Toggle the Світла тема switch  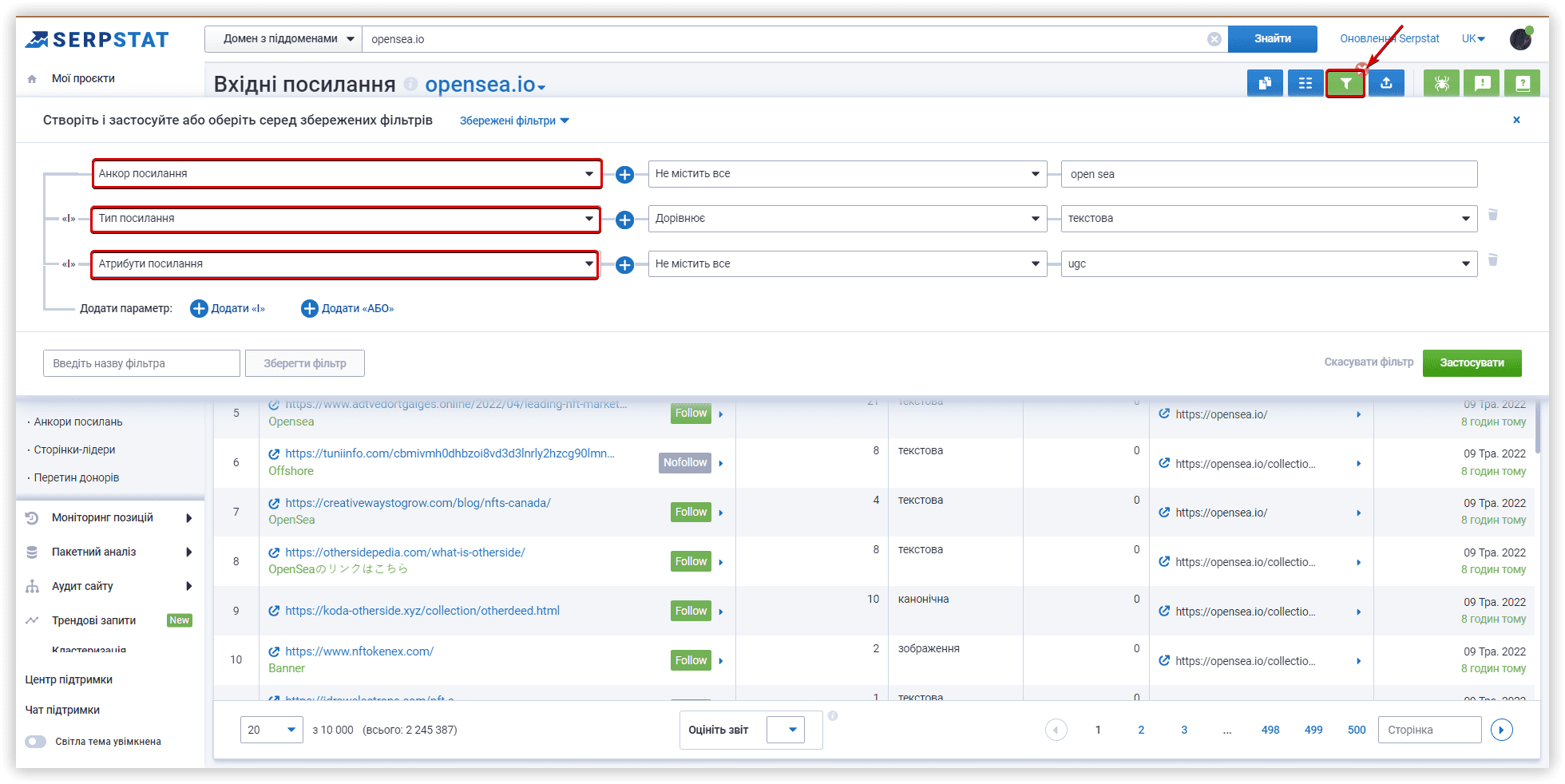point(35,742)
